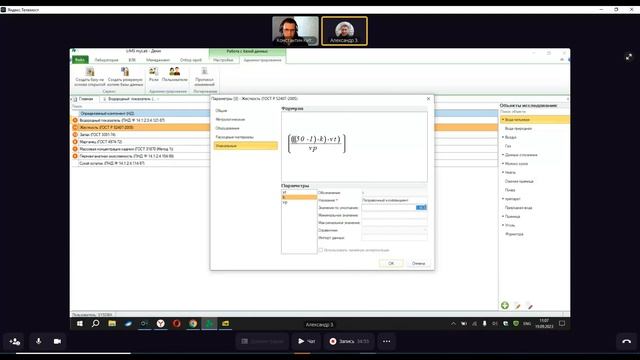Click the green plus add object icon
This screenshot has width=640, height=360.
(x=505, y=305)
